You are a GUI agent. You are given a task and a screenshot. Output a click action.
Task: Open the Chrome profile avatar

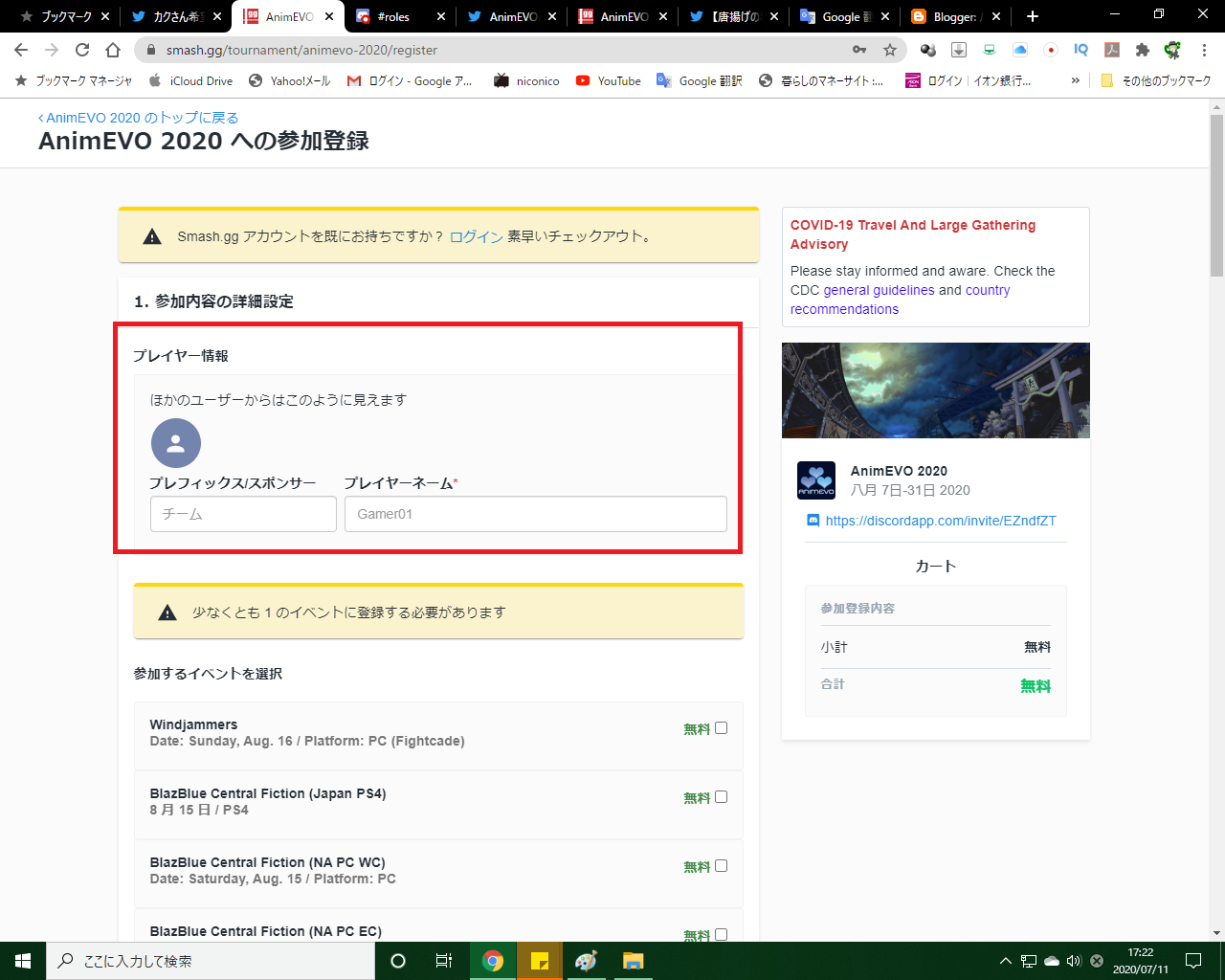tap(1173, 50)
